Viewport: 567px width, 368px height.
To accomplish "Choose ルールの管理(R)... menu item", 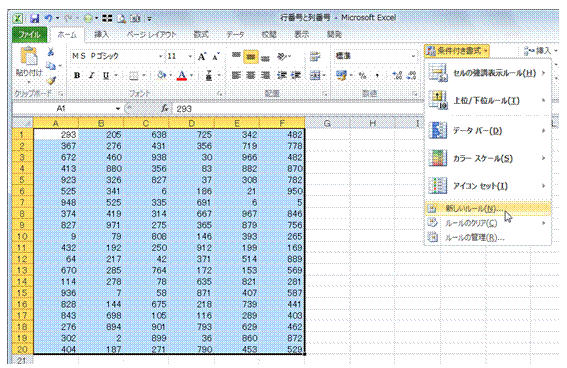I will [x=488, y=238].
